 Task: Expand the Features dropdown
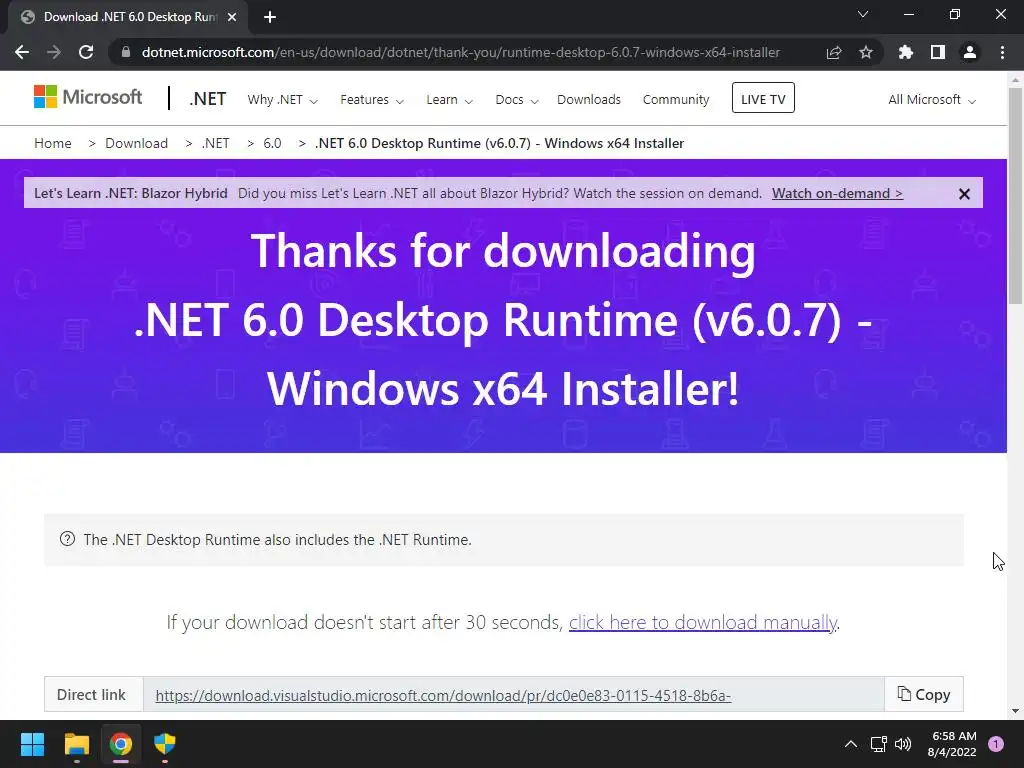click(x=372, y=100)
